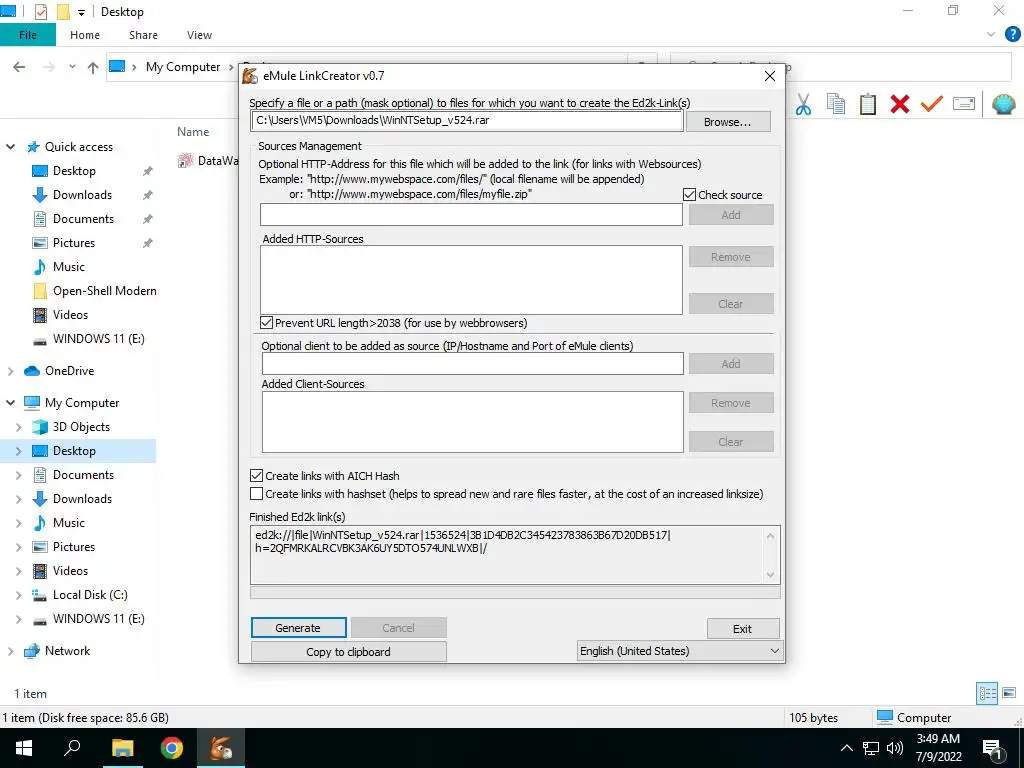
Task: Show hidden tray icons chevron
Action: tap(846, 748)
